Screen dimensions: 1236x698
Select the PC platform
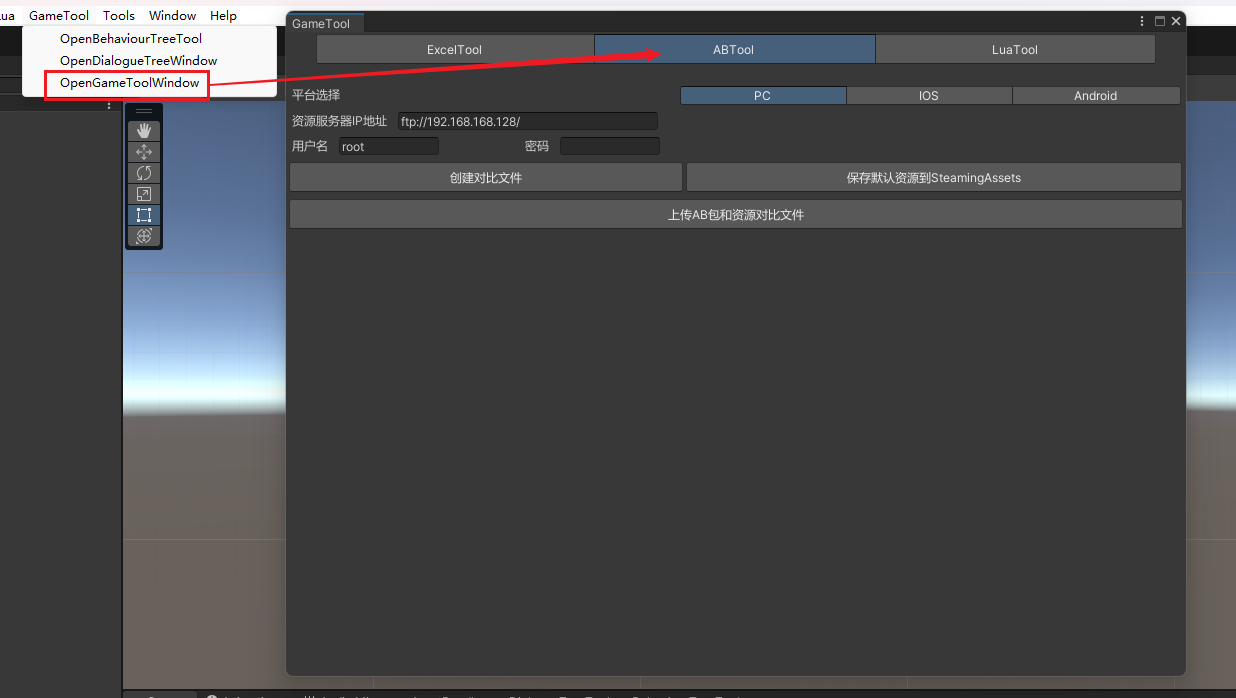coord(762,95)
